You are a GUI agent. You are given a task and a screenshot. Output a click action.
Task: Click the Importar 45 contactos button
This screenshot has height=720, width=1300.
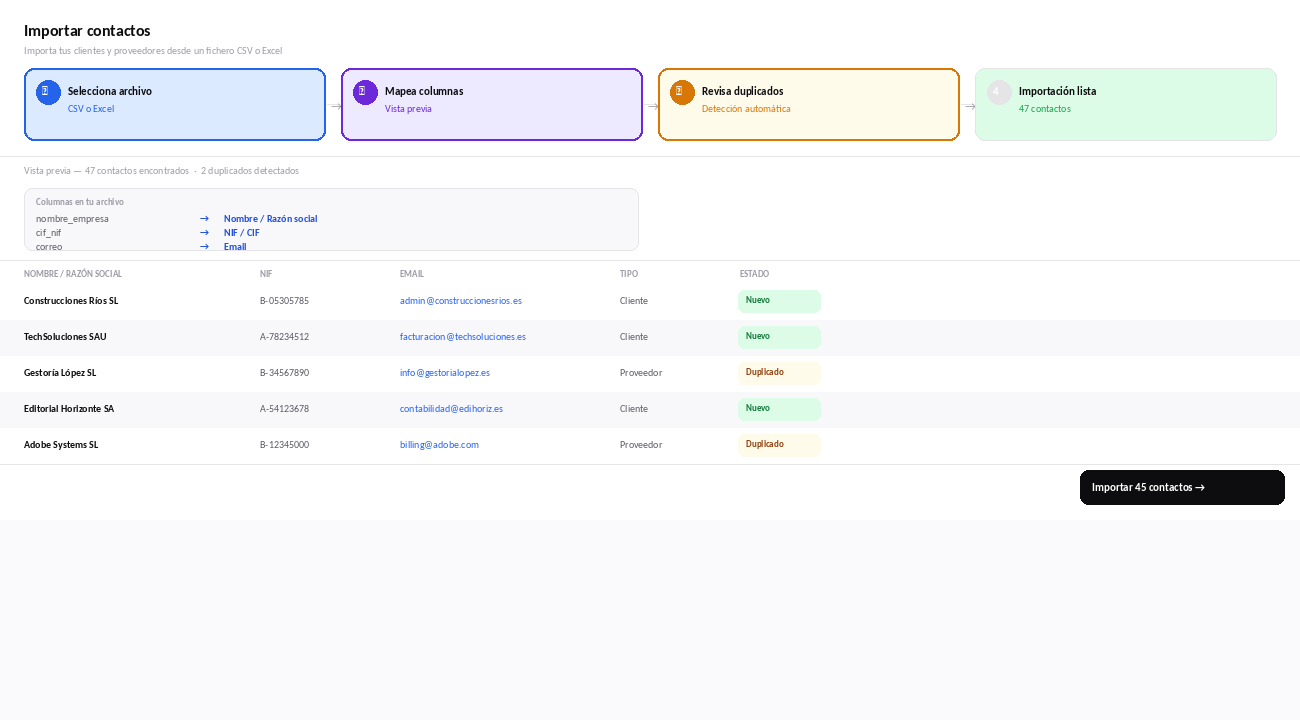pos(1182,487)
